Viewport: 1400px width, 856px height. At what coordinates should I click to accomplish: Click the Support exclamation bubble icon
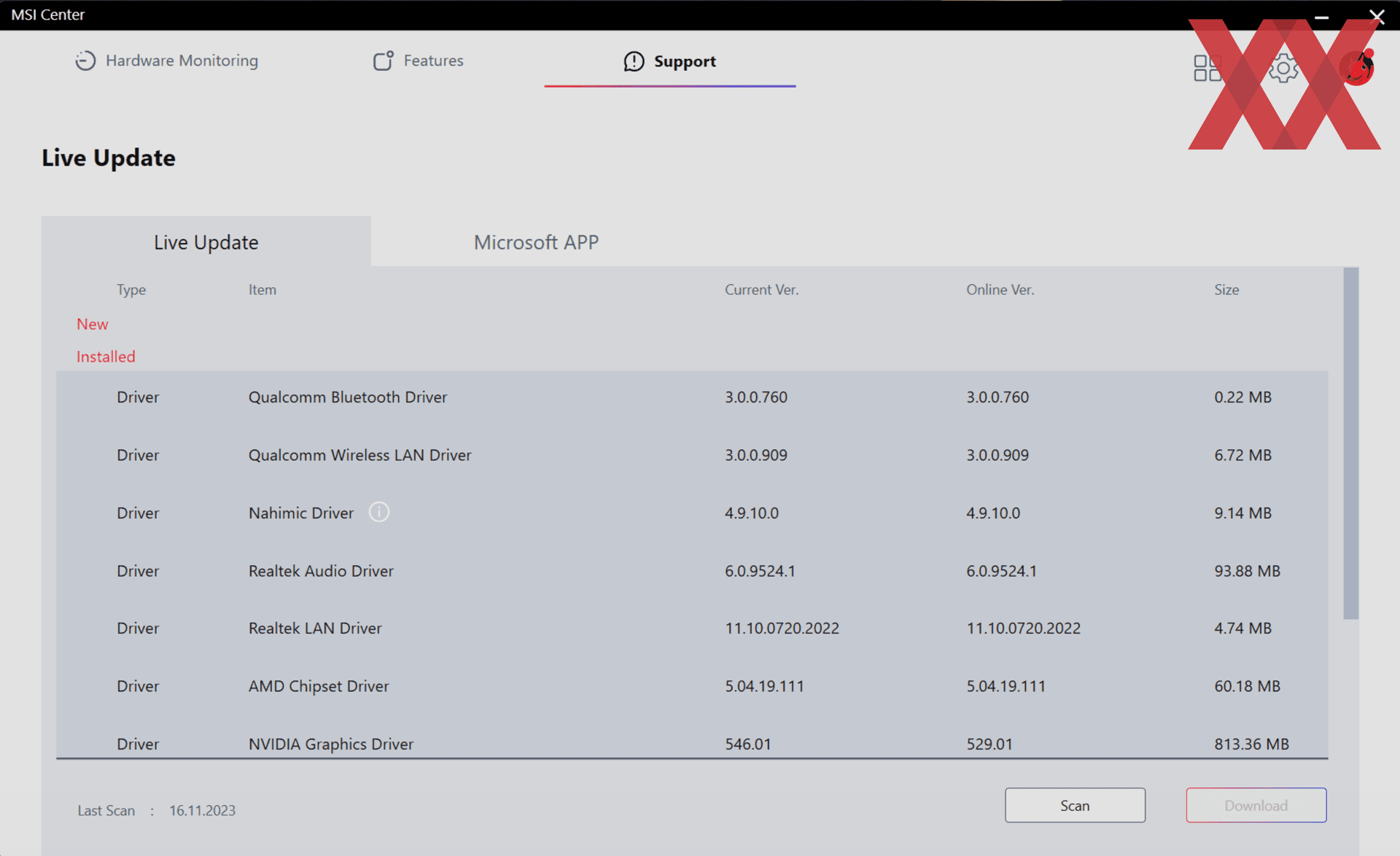pos(634,61)
